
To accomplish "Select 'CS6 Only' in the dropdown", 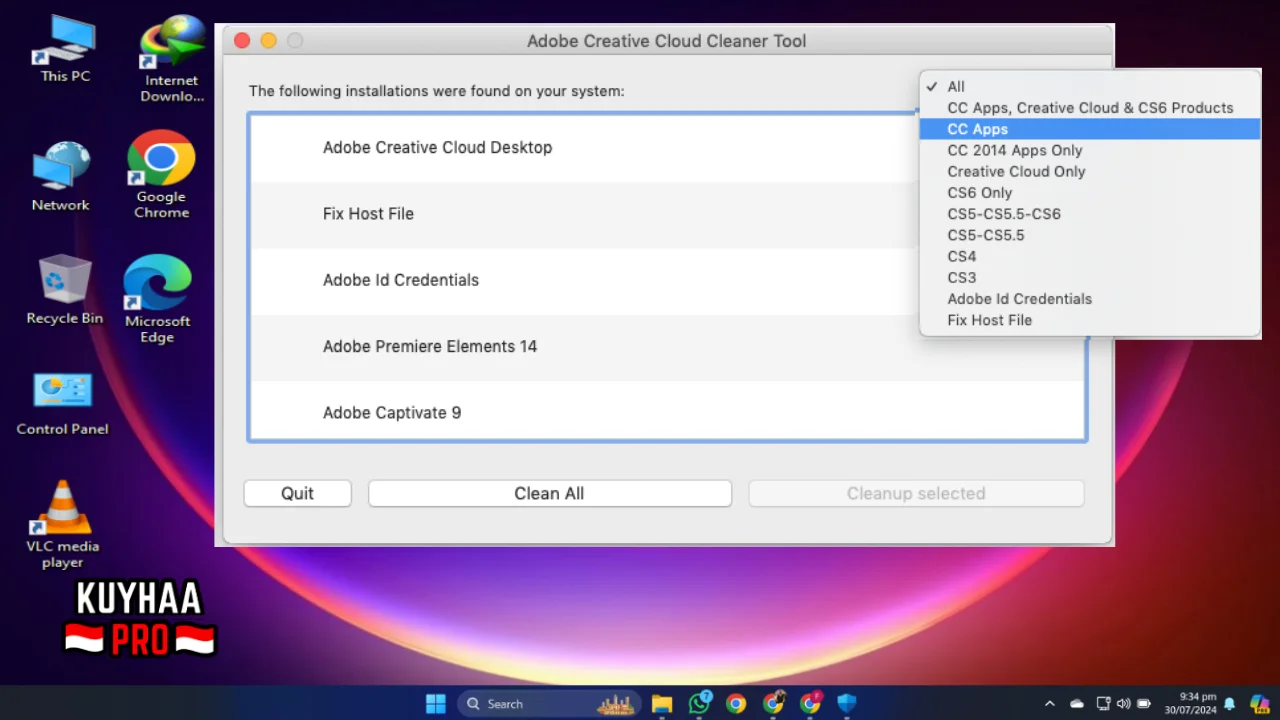I will pyautogui.click(x=1090, y=193).
